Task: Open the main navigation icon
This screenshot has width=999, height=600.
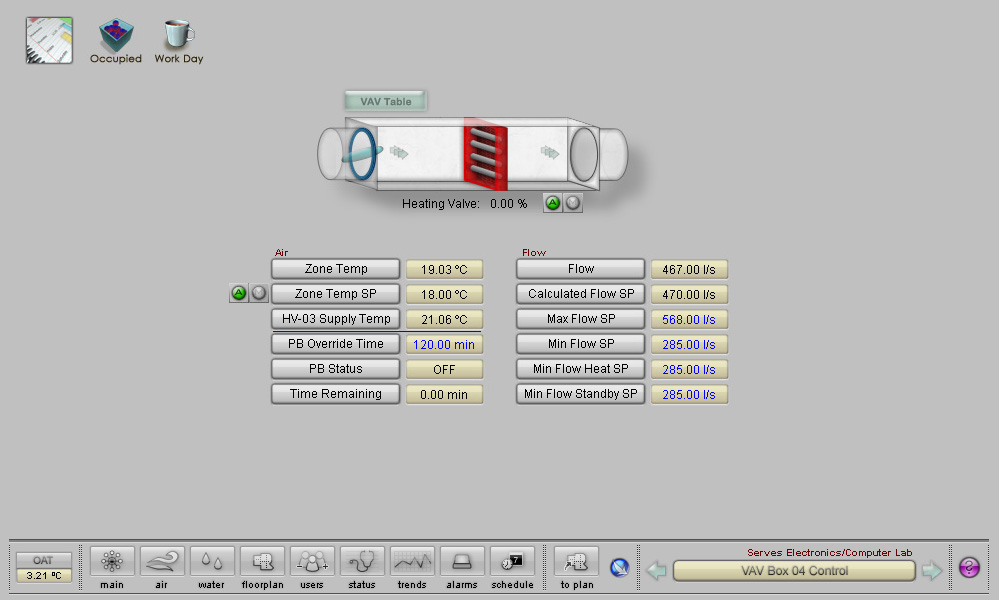Action: click(x=112, y=561)
